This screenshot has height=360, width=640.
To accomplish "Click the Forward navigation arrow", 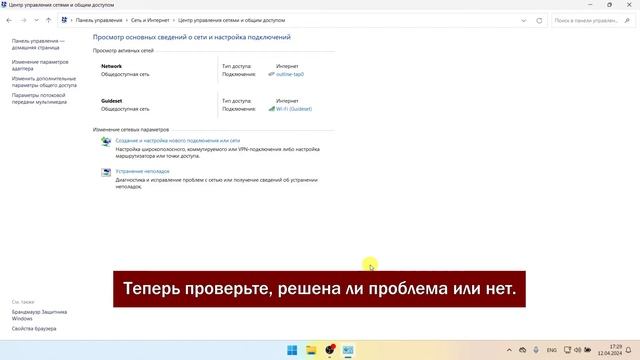I will tap(23, 20).
